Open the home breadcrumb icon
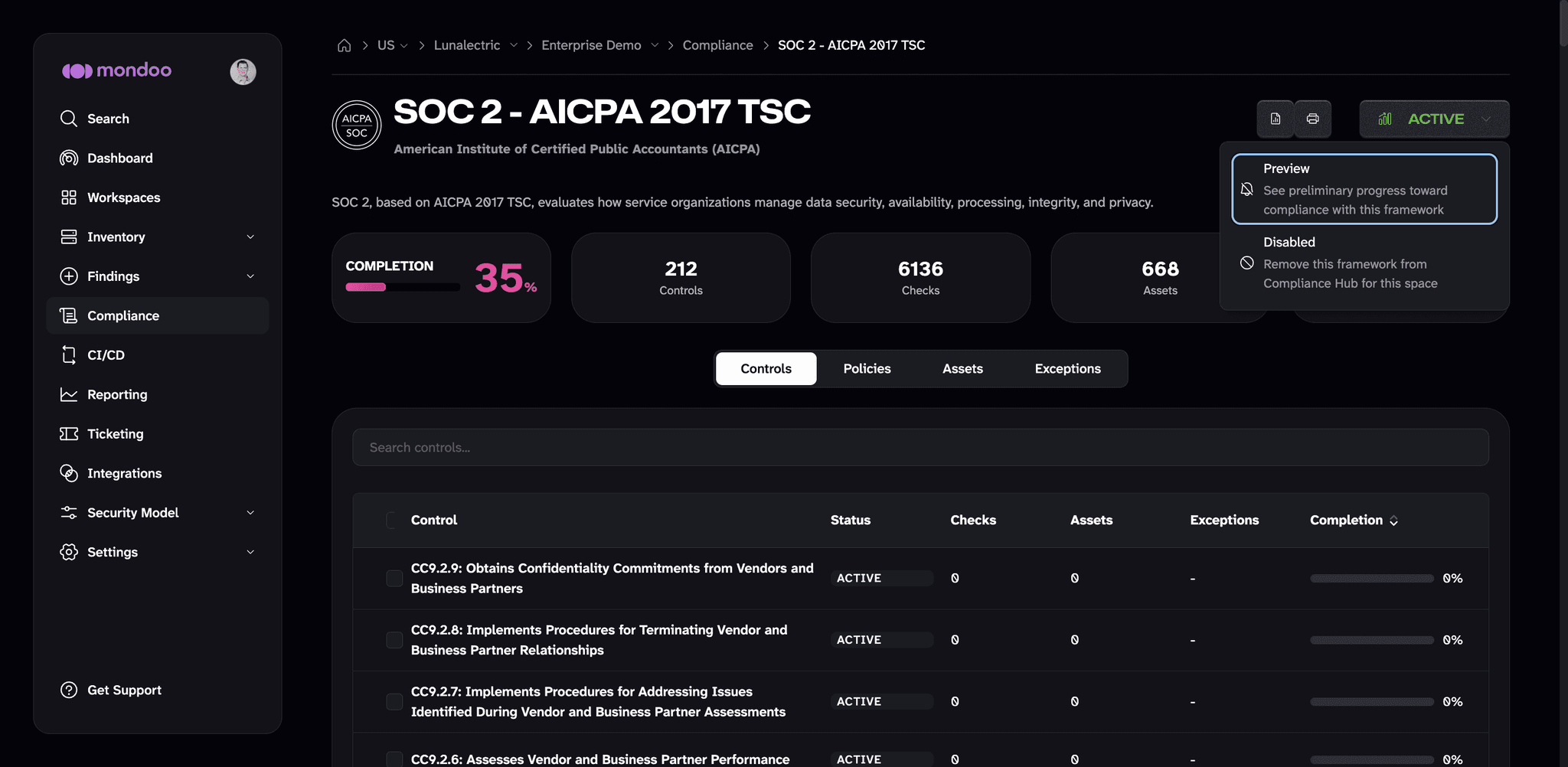The width and height of the screenshot is (1568, 767). pos(345,45)
